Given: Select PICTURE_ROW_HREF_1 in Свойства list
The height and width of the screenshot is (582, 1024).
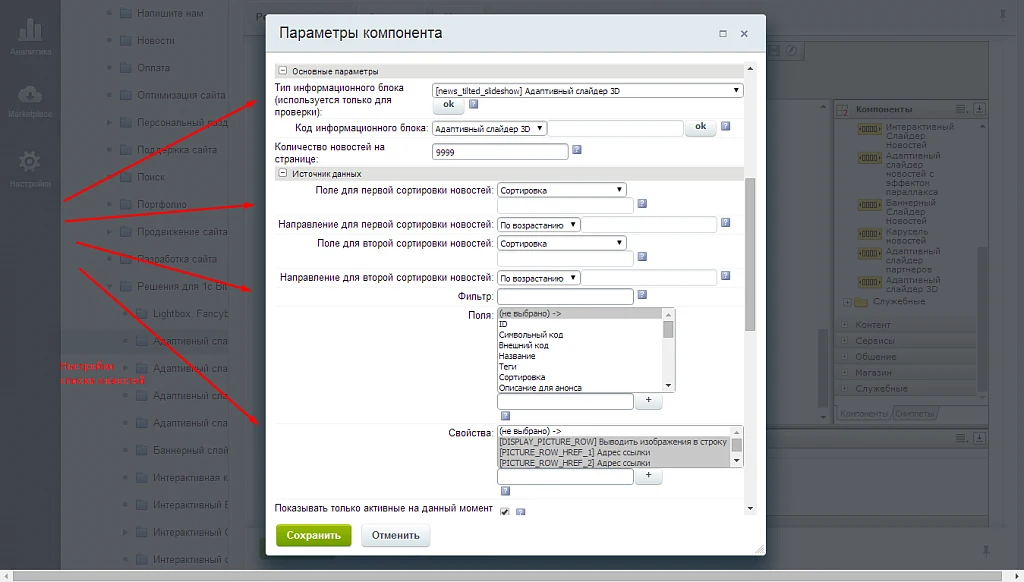Looking at the screenshot, I should (x=575, y=452).
